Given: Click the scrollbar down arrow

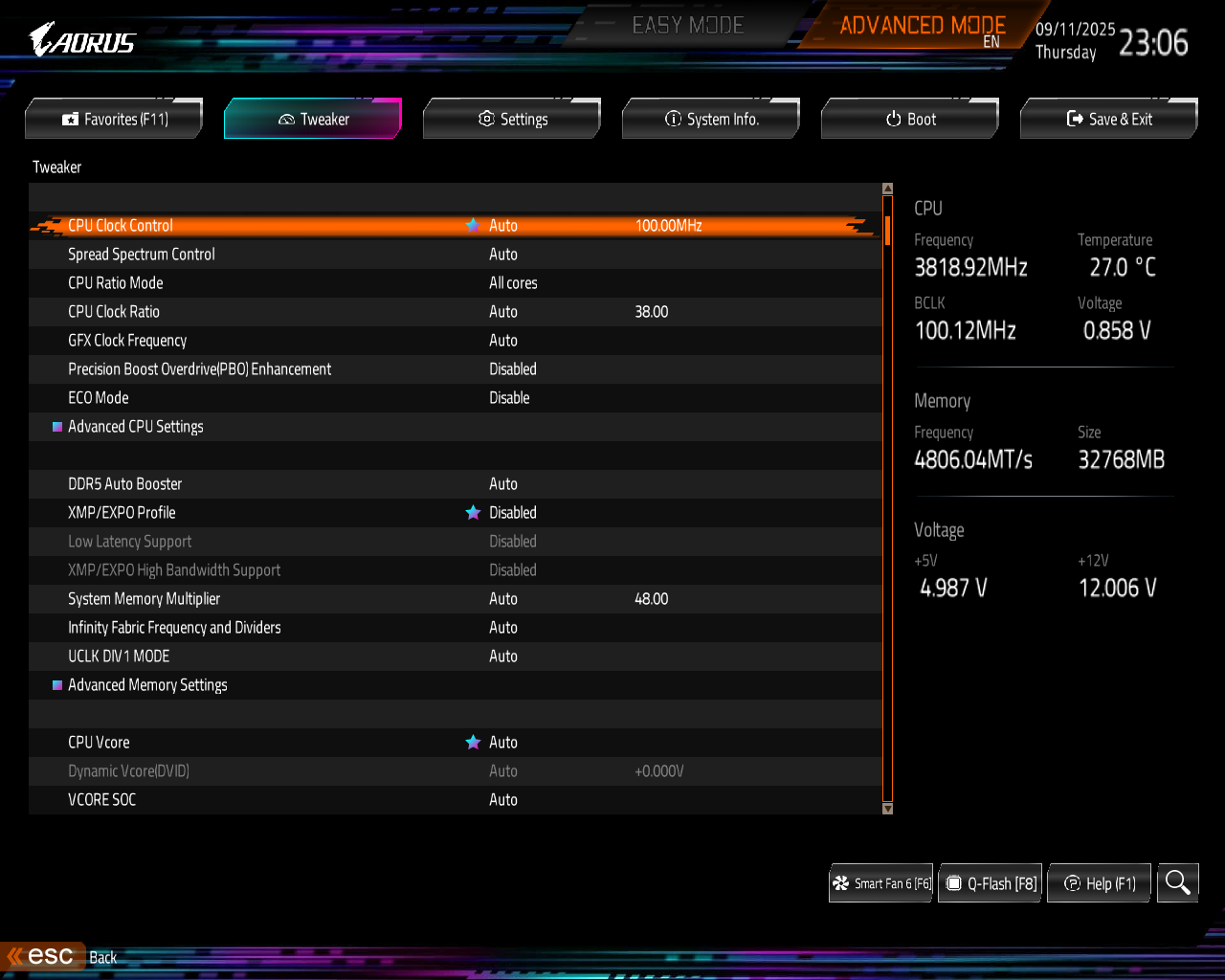Looking at the screenshot, I should tap(887, 809).
